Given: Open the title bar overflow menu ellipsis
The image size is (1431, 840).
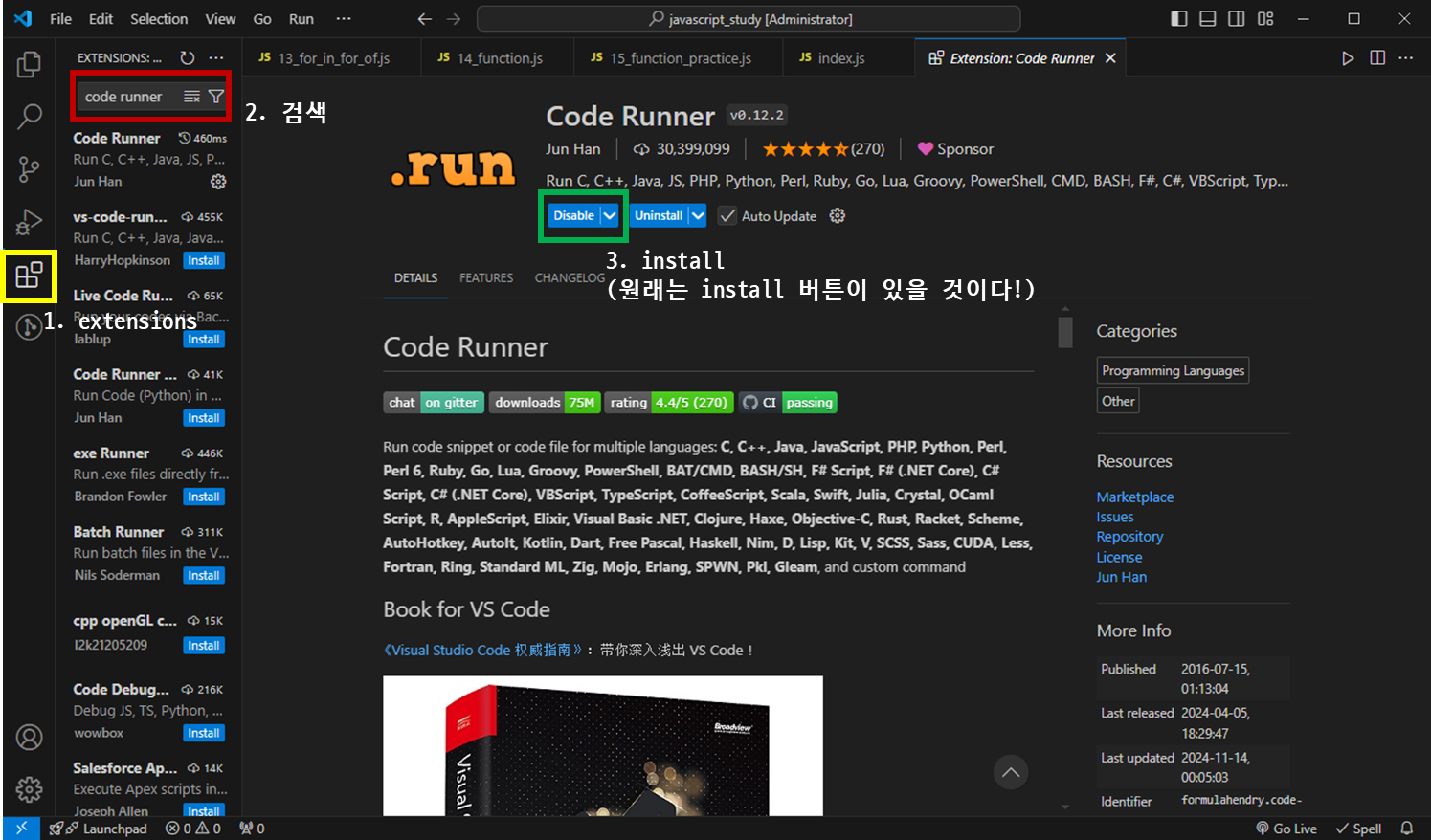Looking at the screenshot, I should tap(344, 19).
